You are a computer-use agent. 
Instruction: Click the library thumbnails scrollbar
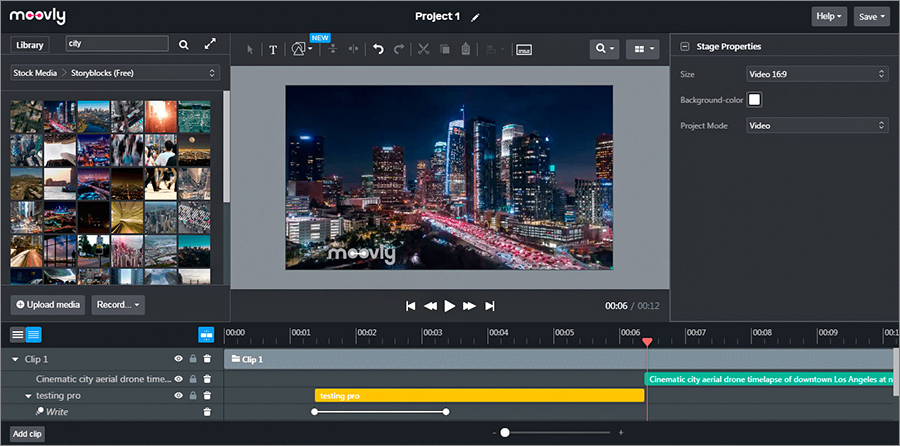coord(226,146)
